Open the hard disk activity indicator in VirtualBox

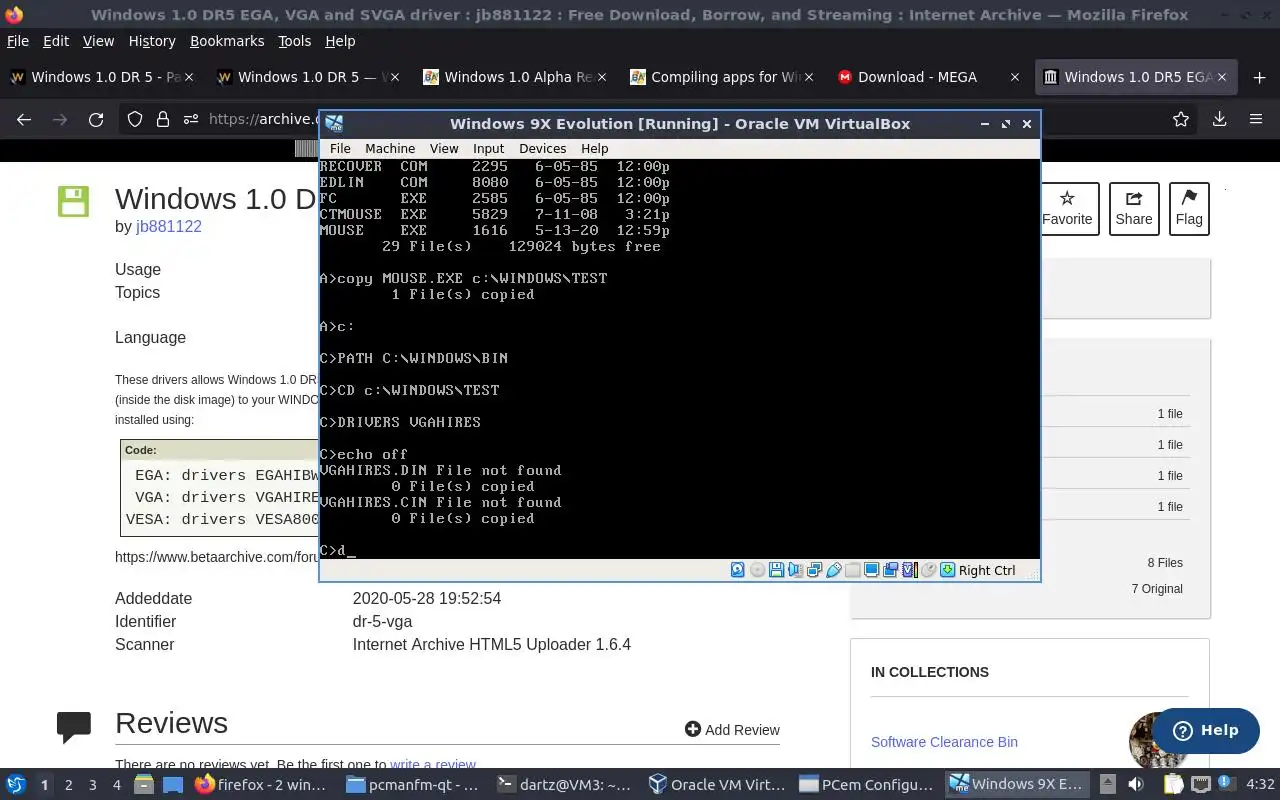[737, 570]
